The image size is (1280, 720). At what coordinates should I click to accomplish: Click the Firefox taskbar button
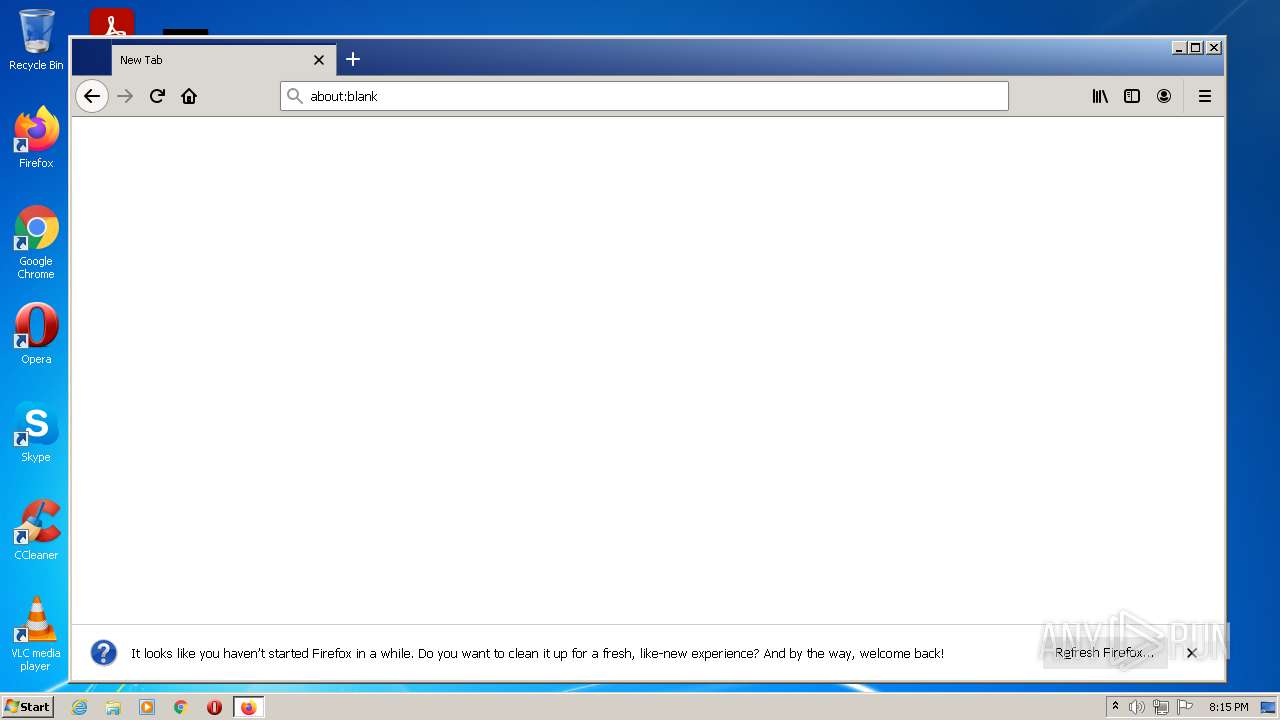(x=248, y=707)
